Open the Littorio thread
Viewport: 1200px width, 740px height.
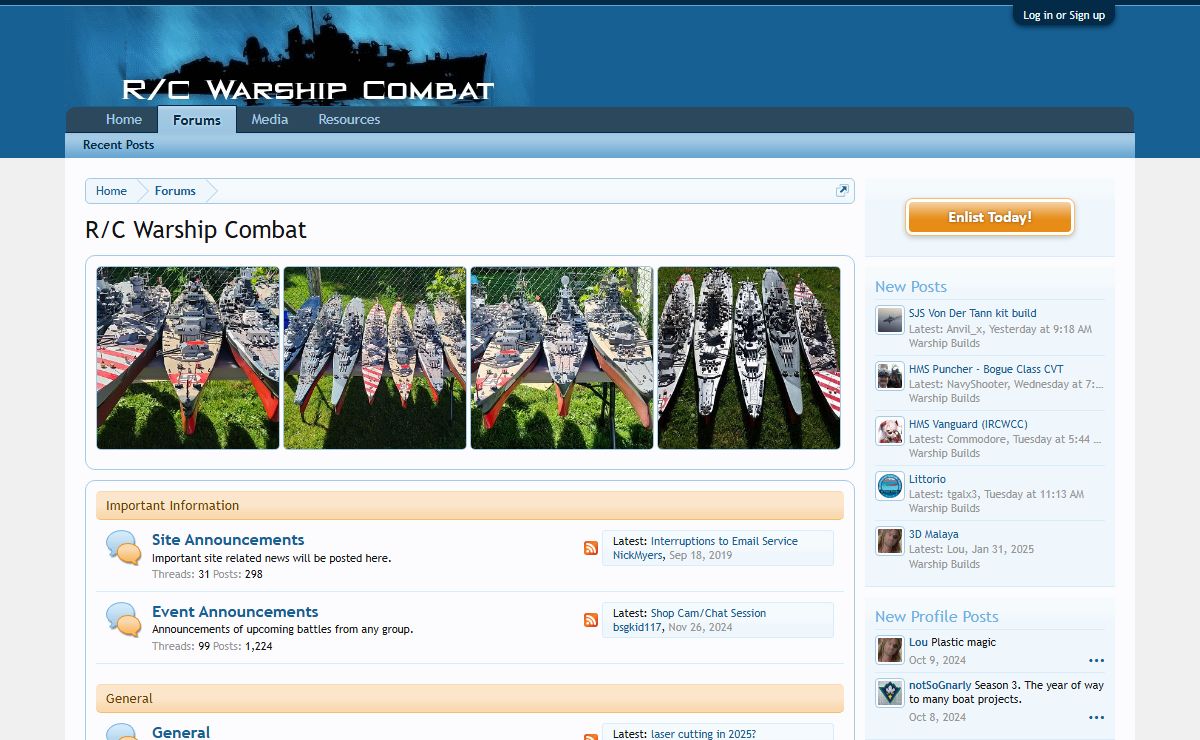pos(927,479)
